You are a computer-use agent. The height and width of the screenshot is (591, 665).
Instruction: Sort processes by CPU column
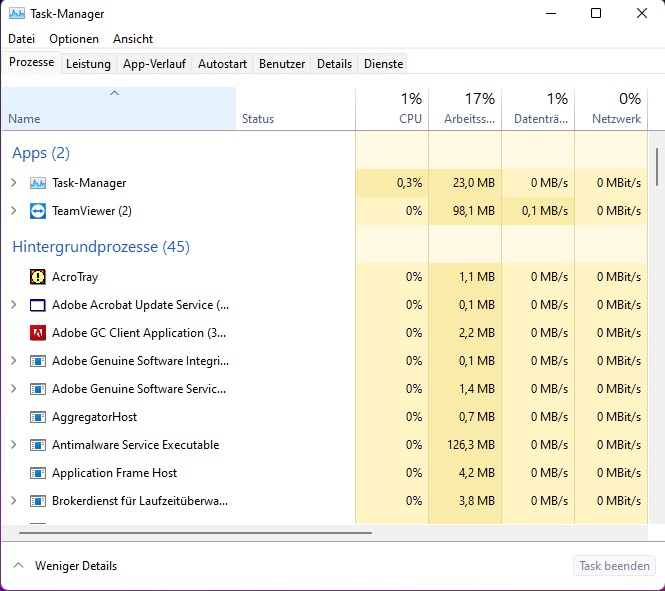pos(392,109)
